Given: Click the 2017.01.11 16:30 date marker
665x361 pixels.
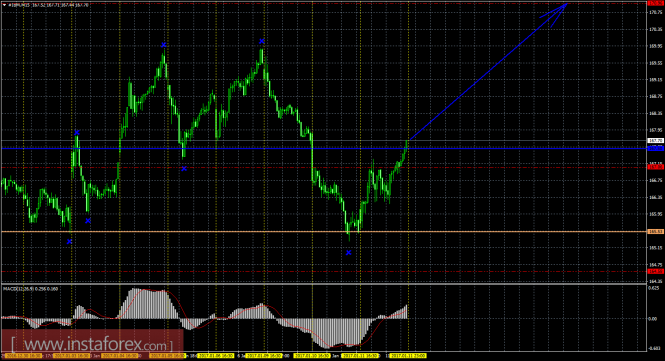Looking at the screenshot, I should point(360,355).
